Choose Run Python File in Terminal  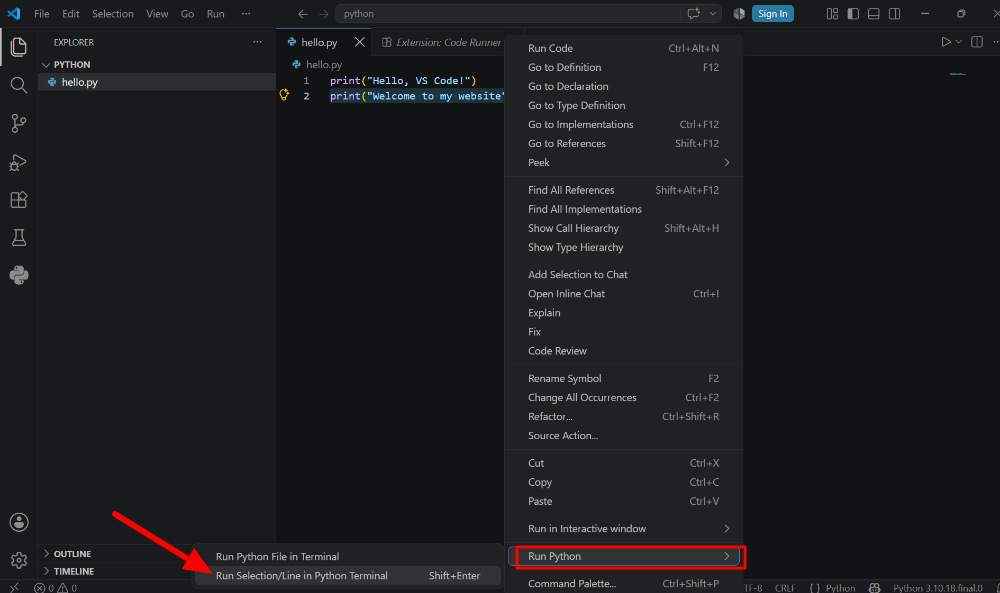[348, 557]
